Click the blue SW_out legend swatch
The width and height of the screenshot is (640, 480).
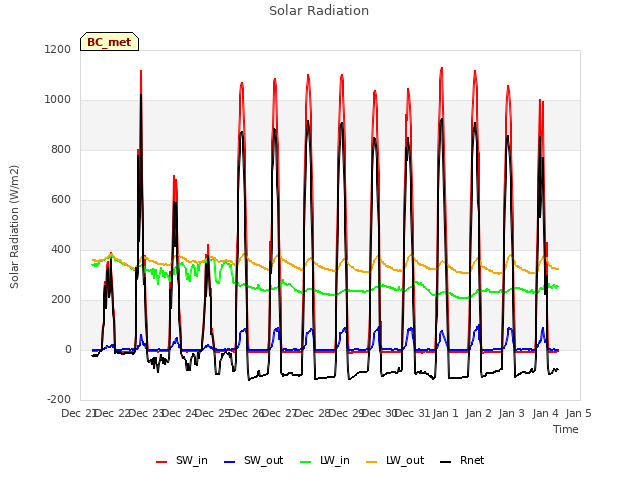(230, 462)
